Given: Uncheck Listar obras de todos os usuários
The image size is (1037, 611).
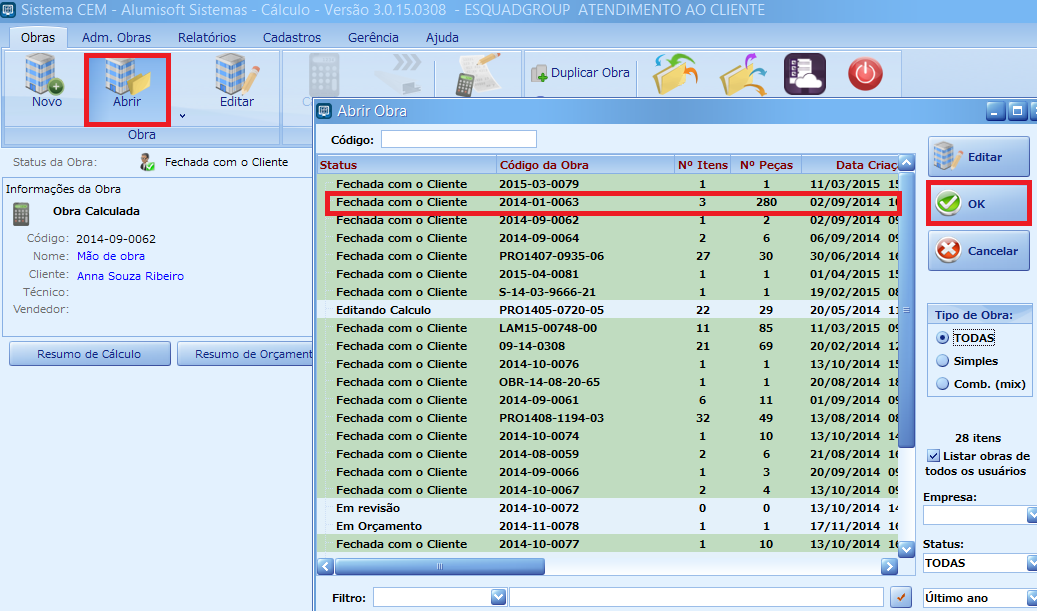Looking at the screenshot, I should coord(933,456).
